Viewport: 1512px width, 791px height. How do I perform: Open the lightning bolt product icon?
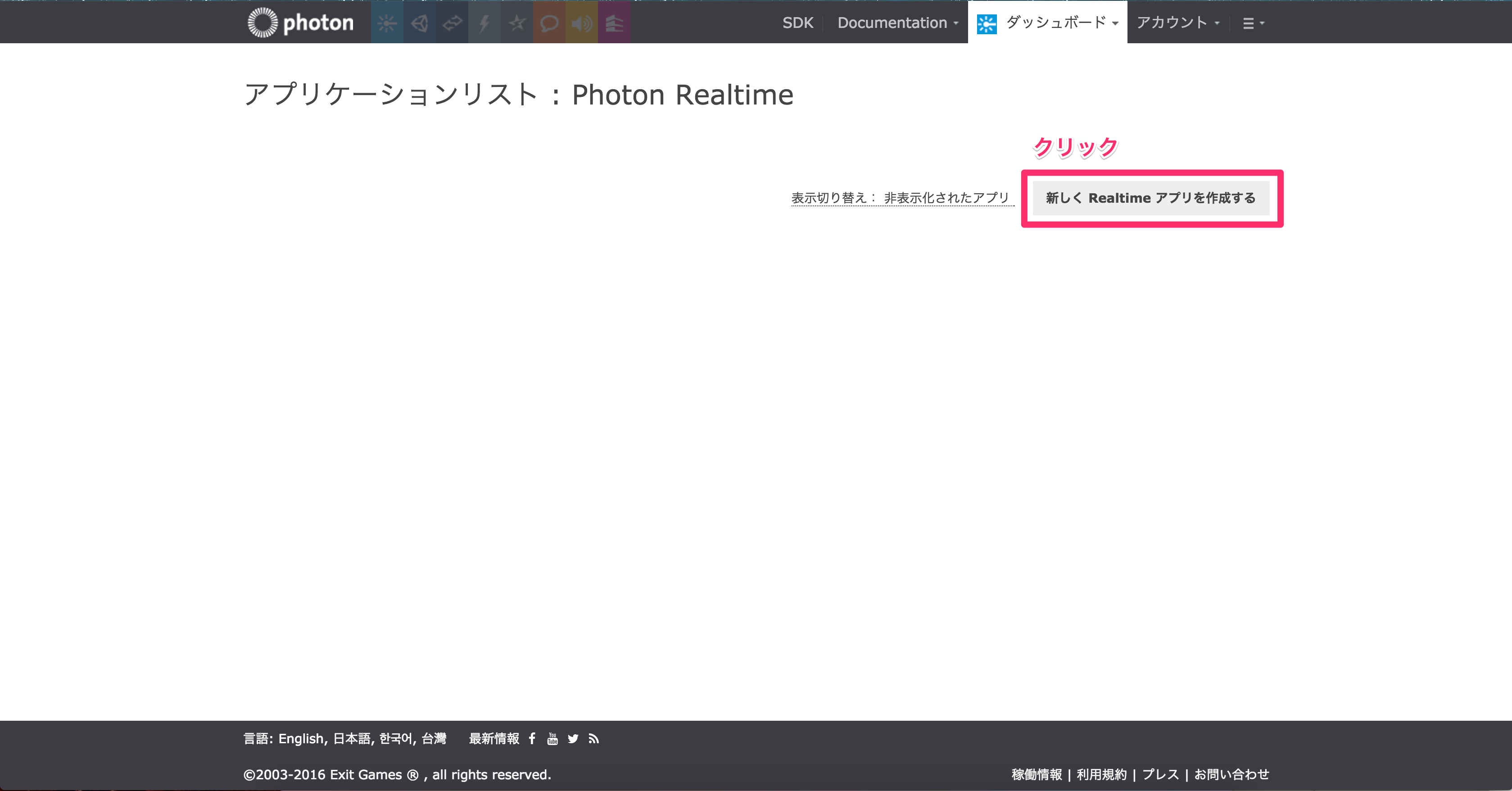[x=484, y=23]
